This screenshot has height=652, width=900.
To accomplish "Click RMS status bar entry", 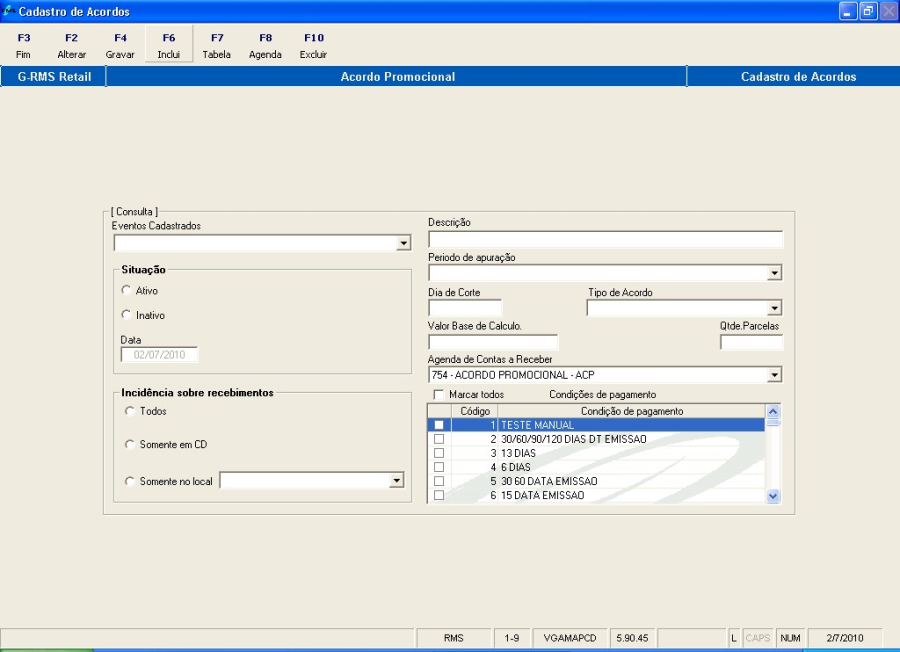I will click(x=453, y=638).
